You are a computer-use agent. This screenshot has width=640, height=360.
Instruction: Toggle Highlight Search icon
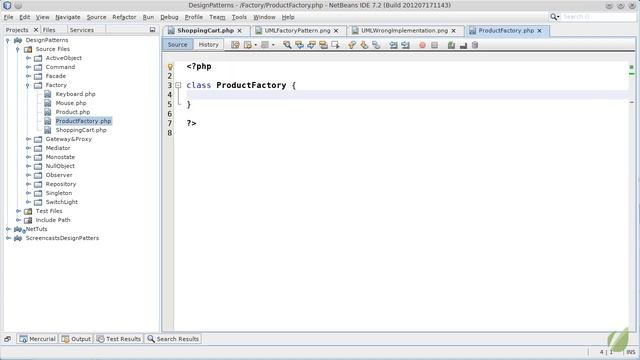tap(323, 45)
